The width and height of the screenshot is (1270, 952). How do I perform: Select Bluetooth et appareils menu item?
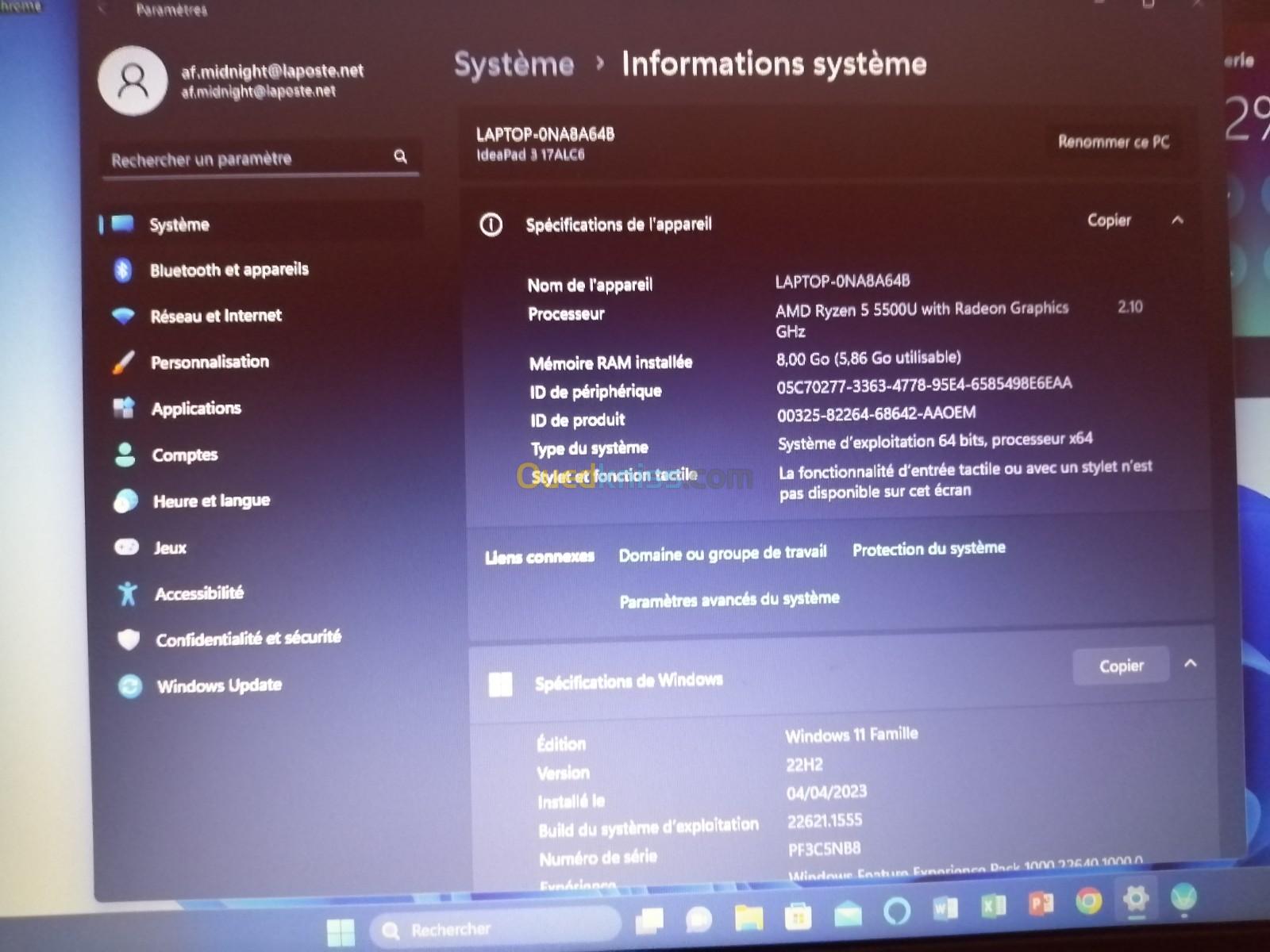(x=229, y=270)
